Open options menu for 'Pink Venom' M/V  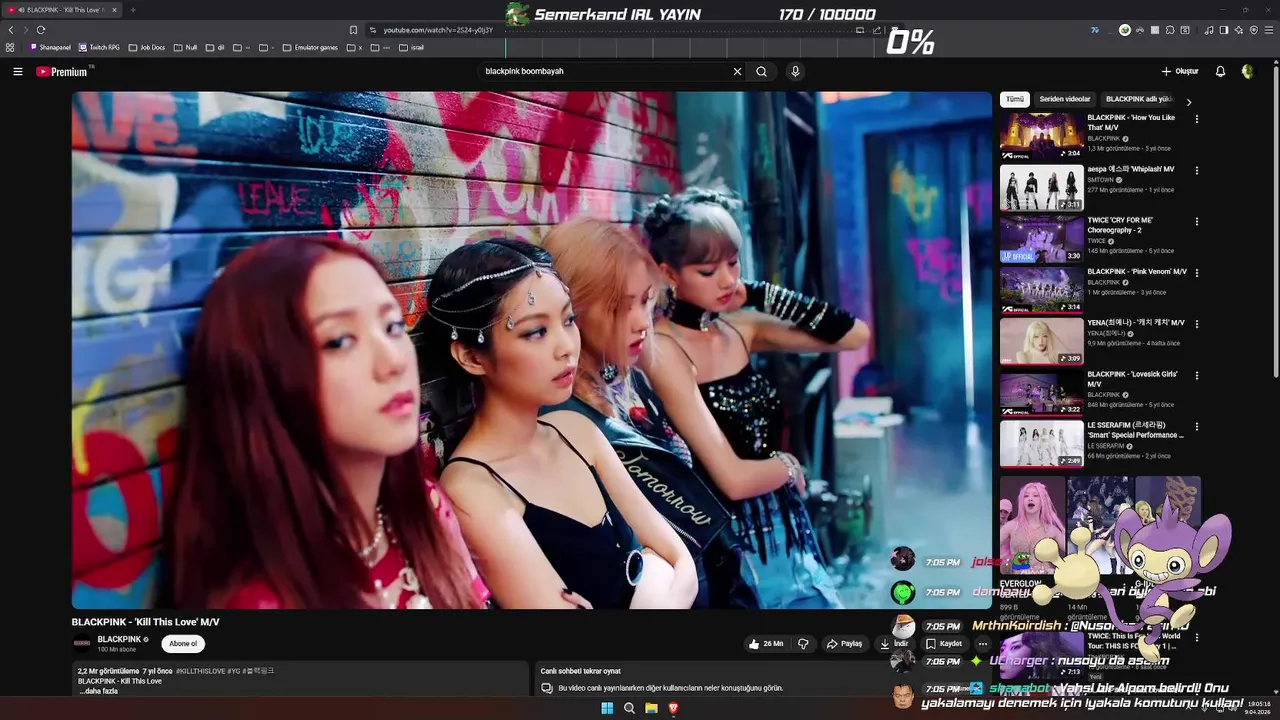click(x=1196, y=273)
